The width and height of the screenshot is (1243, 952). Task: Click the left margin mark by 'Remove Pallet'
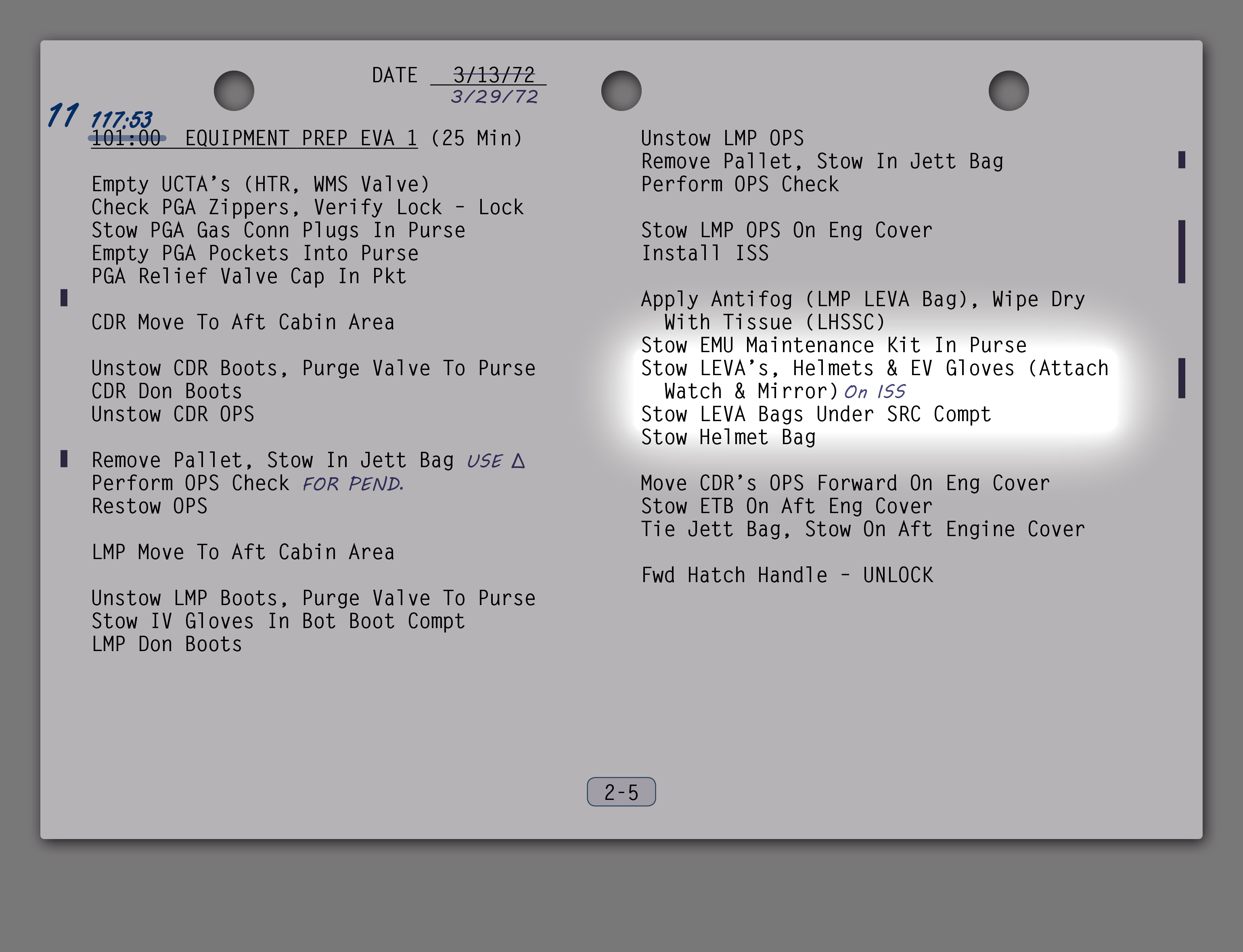pos(64,459)
